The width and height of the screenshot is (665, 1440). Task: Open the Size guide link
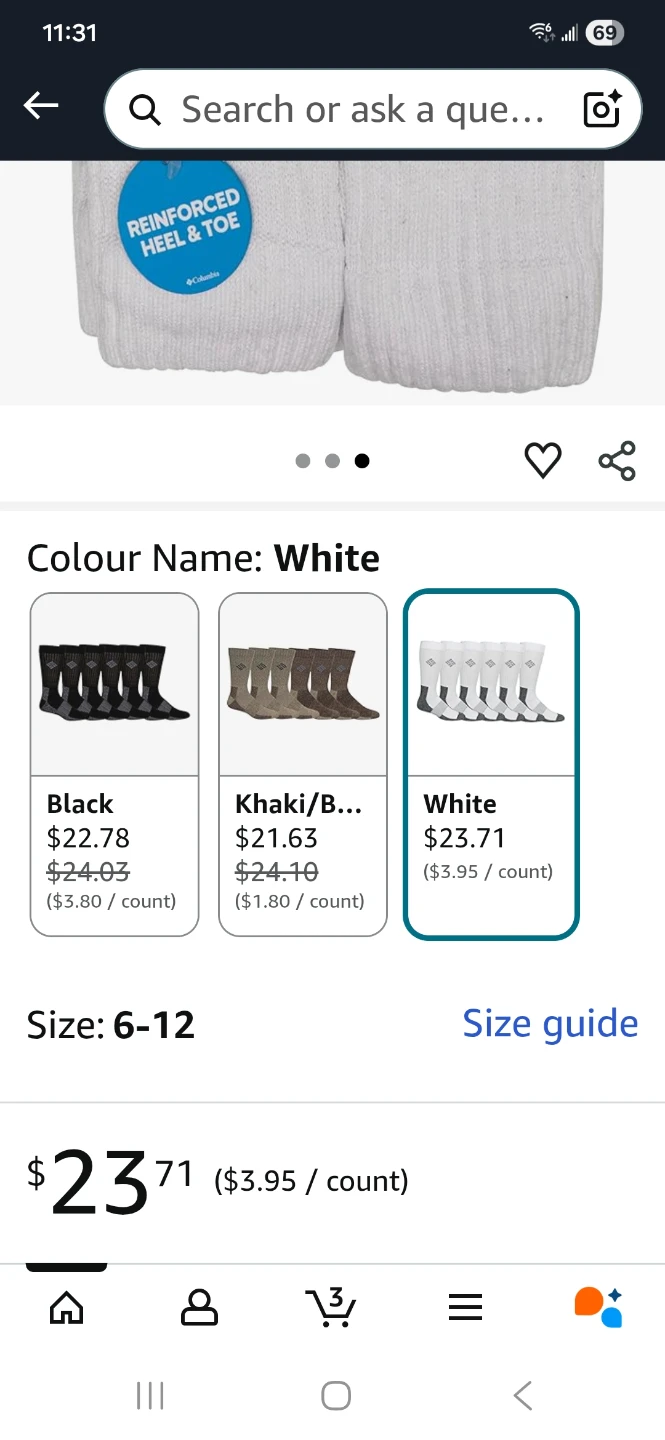tap(550, 1024)
